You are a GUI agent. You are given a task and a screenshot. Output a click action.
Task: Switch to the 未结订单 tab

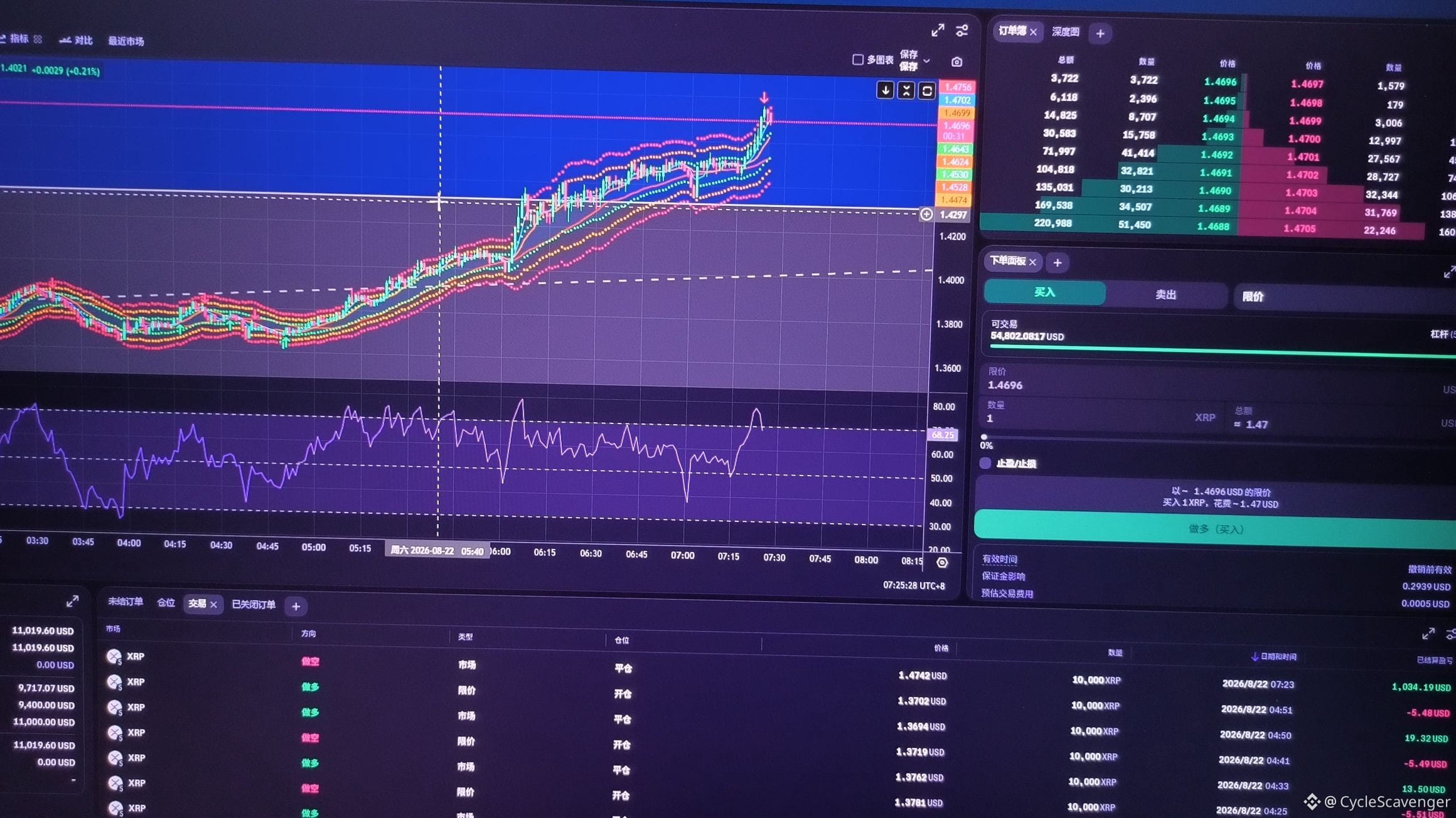tap(126, 602)
